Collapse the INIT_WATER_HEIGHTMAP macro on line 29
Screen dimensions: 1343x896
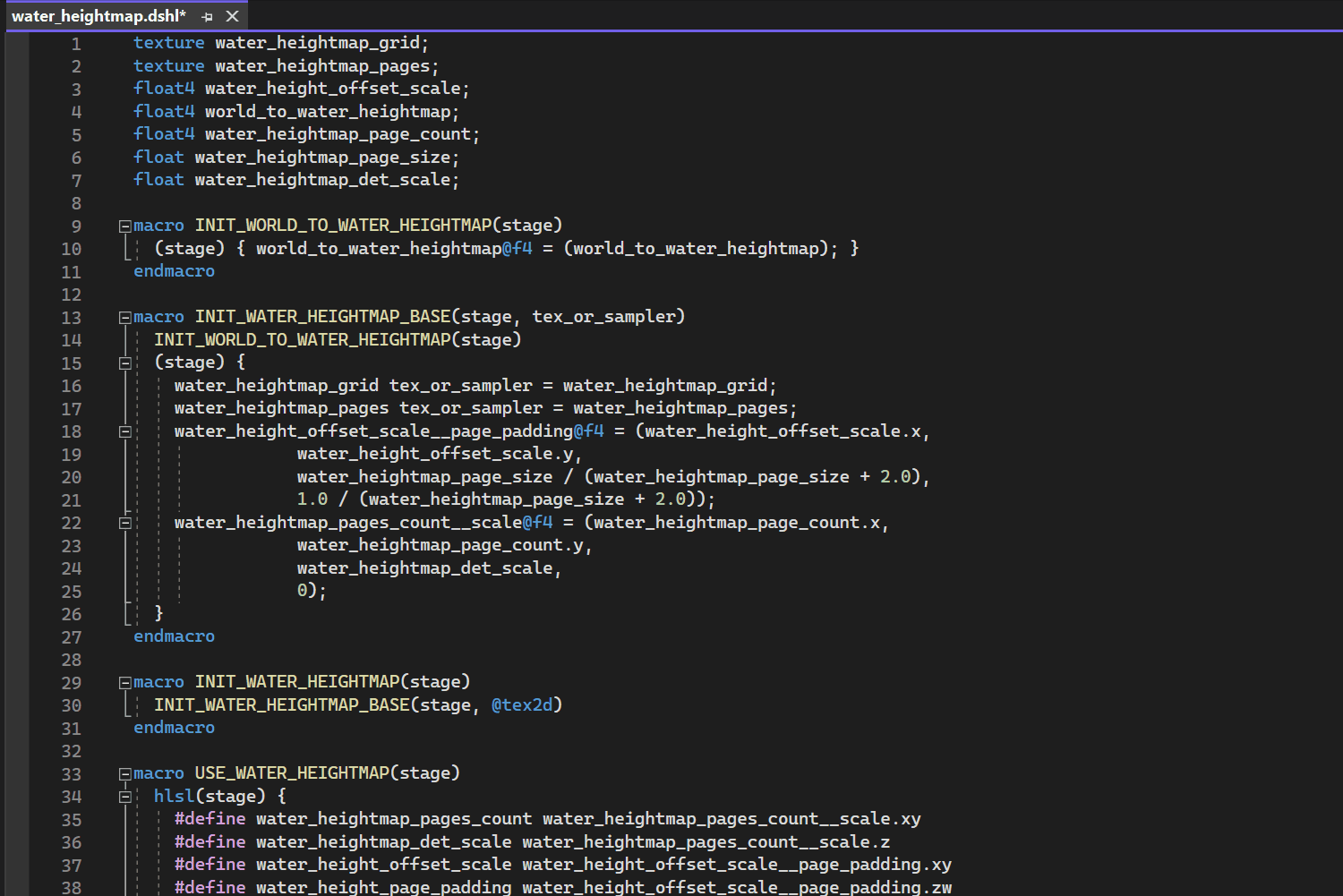tap(125, 682)
